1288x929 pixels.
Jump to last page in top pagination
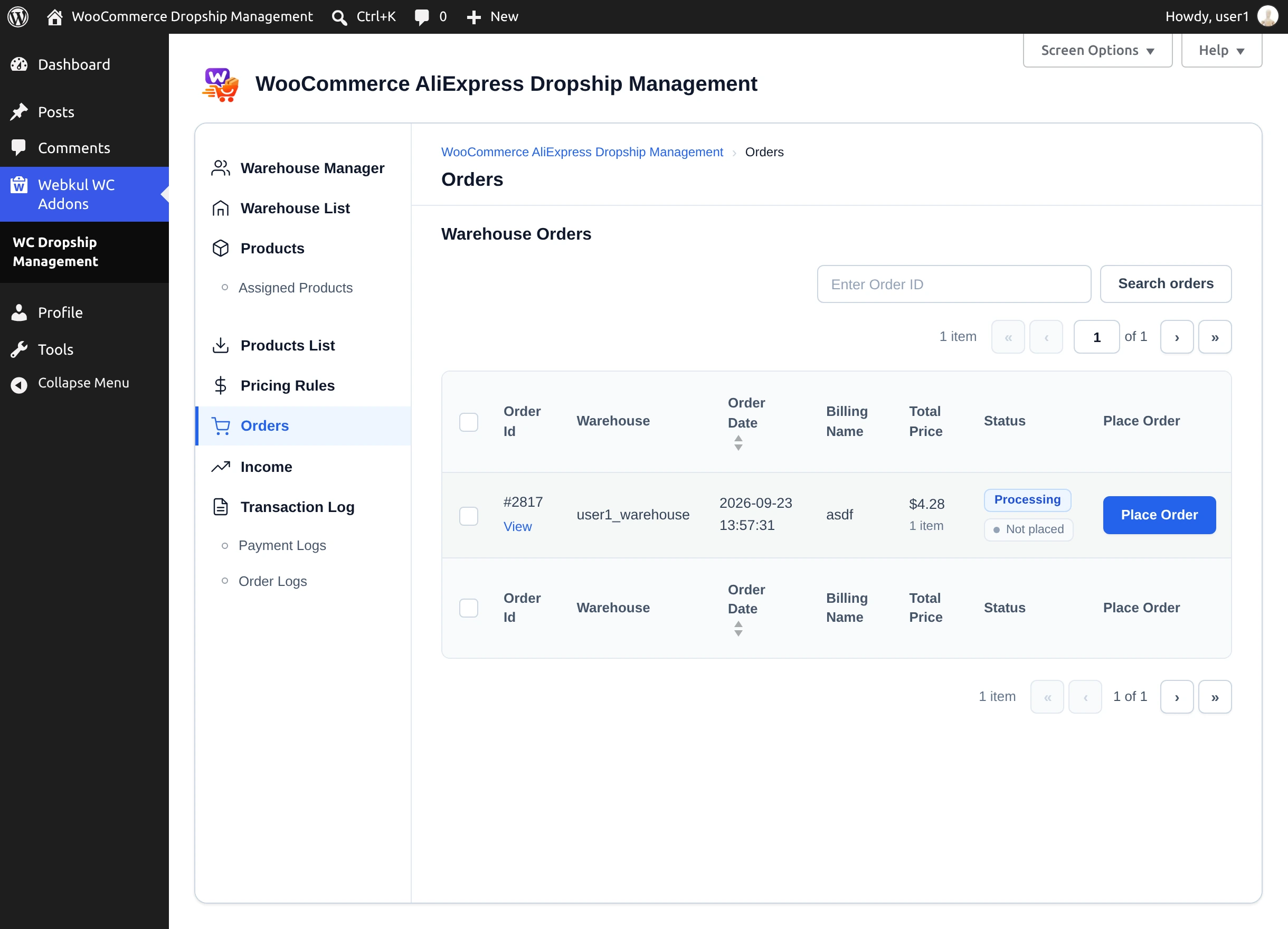[1215, 337]
